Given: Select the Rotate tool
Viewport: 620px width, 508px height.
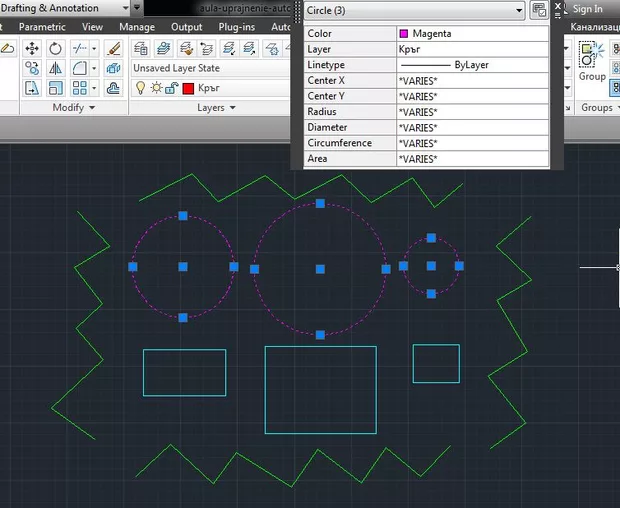Looking at the screenshot, I should point(55,49).
